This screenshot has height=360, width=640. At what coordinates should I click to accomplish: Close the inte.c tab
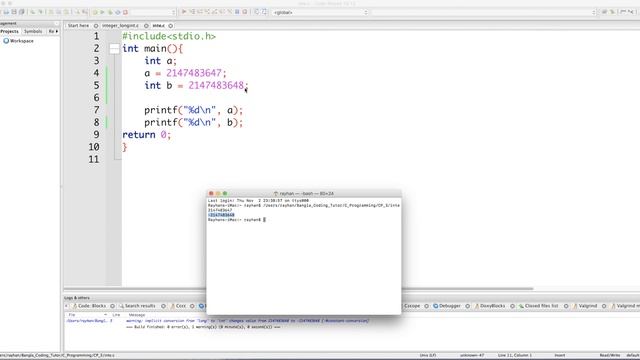pyautogui.click(x=171, y=26)
